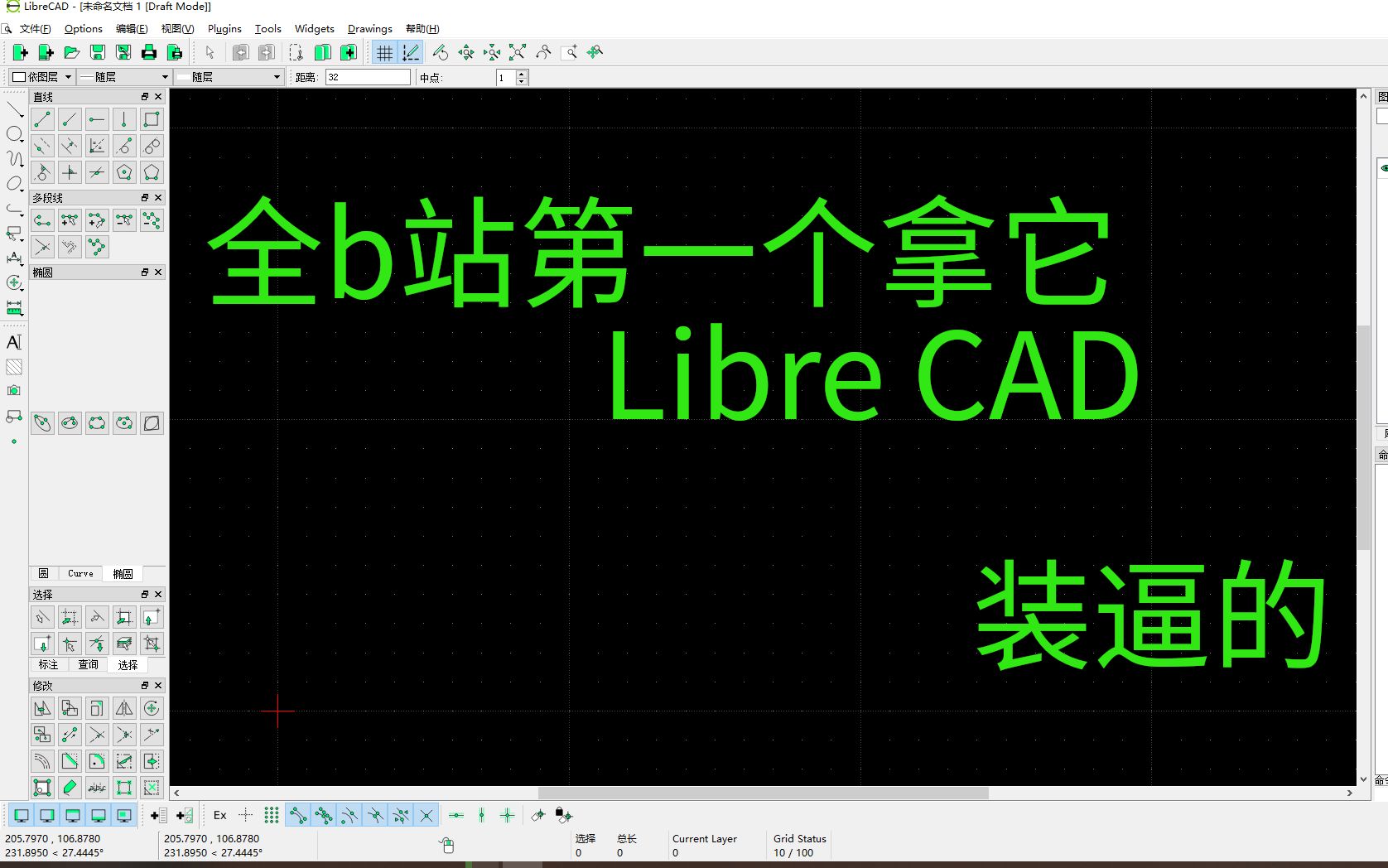Image resolution: width=1388 pixels, height=868 pixels.
Task: Switch to the 标注 tab
Action: (x=48, y=664)
